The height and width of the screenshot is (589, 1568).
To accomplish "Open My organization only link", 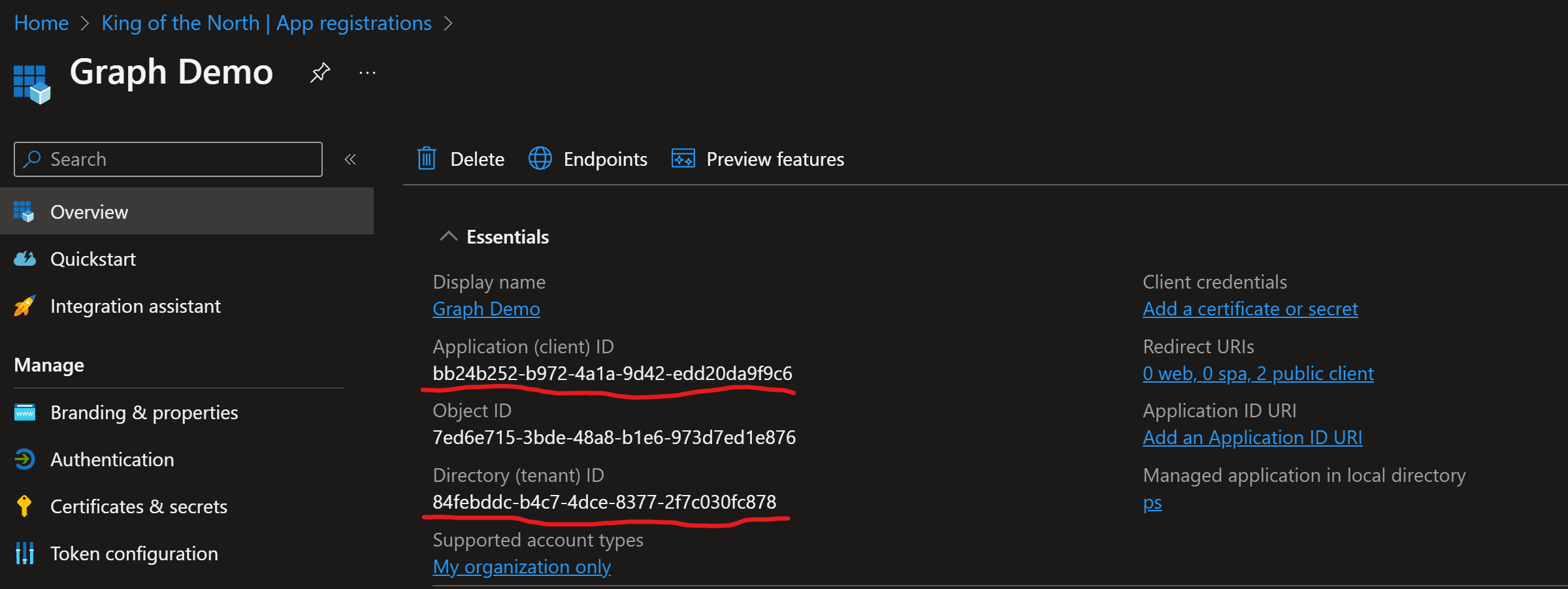I will (521, 566).
